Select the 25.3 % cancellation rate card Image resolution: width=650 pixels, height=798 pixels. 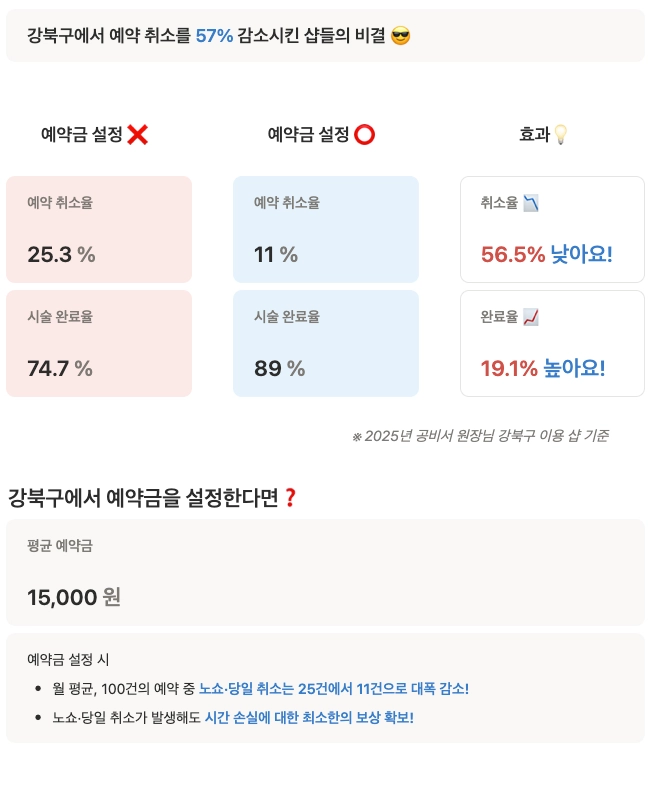point(99,229)
